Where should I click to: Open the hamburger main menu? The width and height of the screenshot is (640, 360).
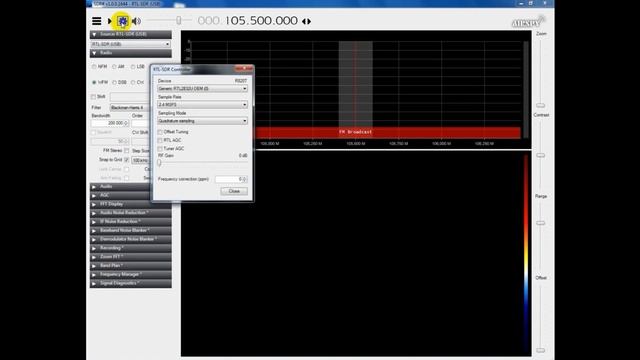[97, 21]
